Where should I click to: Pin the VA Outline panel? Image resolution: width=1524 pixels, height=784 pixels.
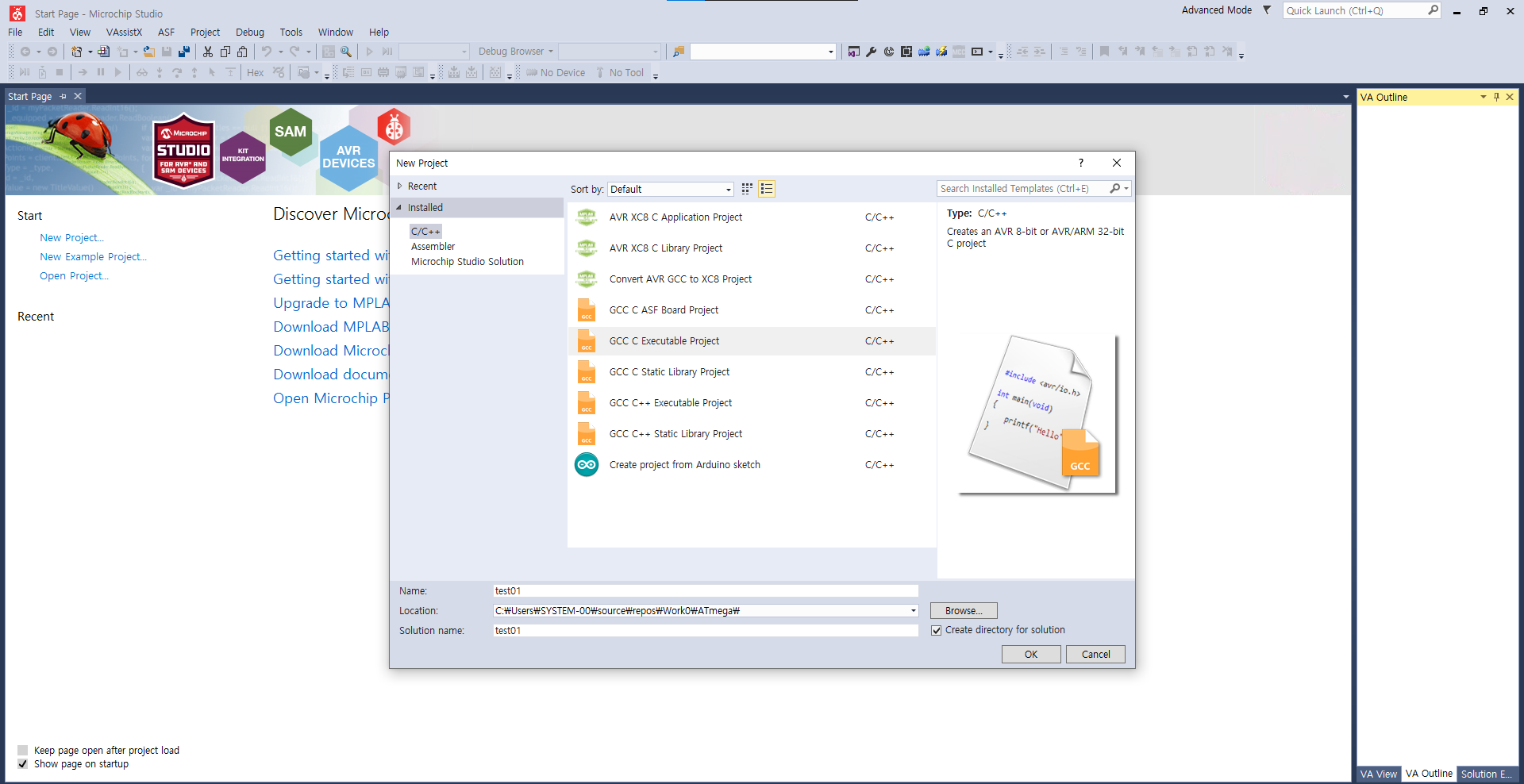click(1496, 97)
